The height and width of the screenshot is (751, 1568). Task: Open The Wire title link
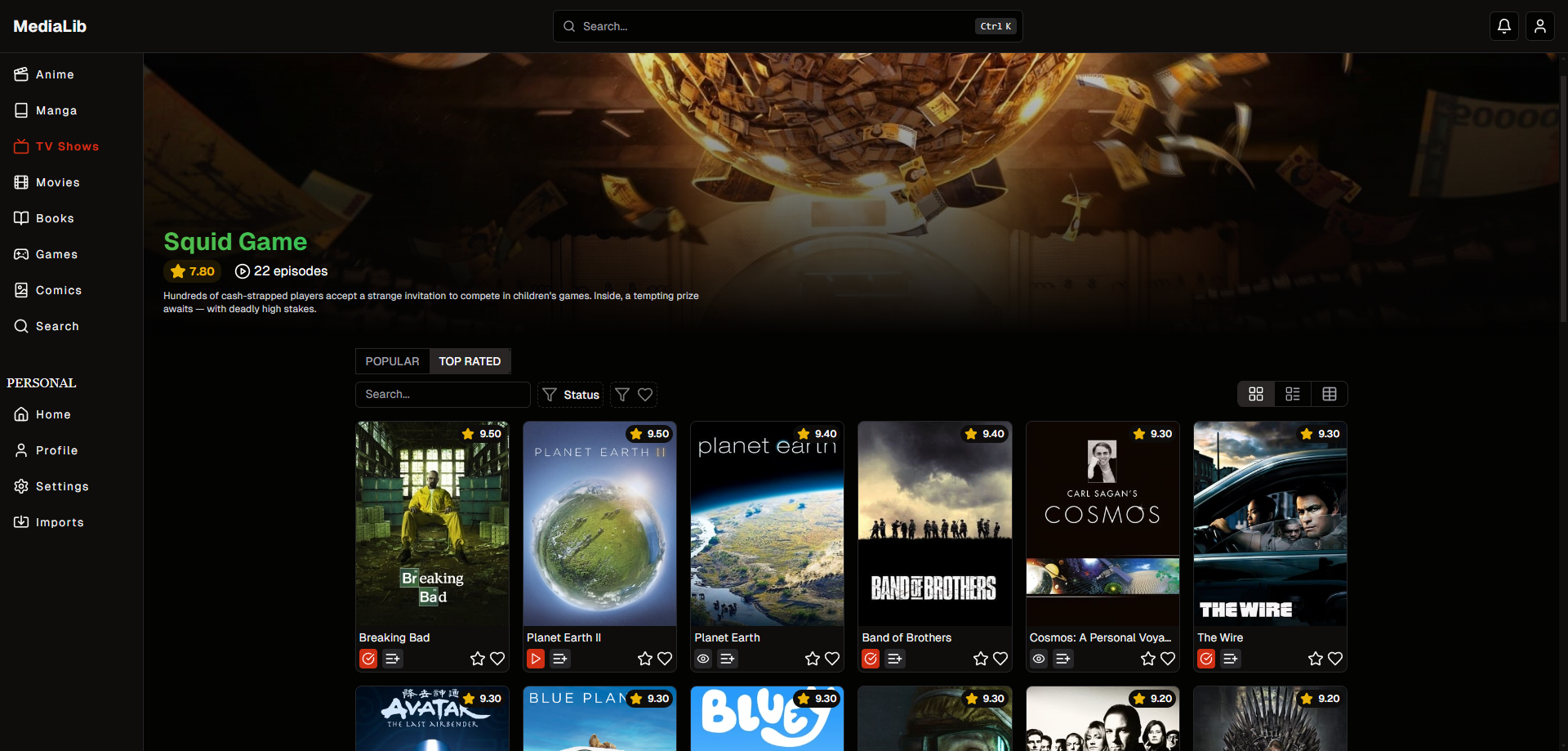pos(1220,637)
